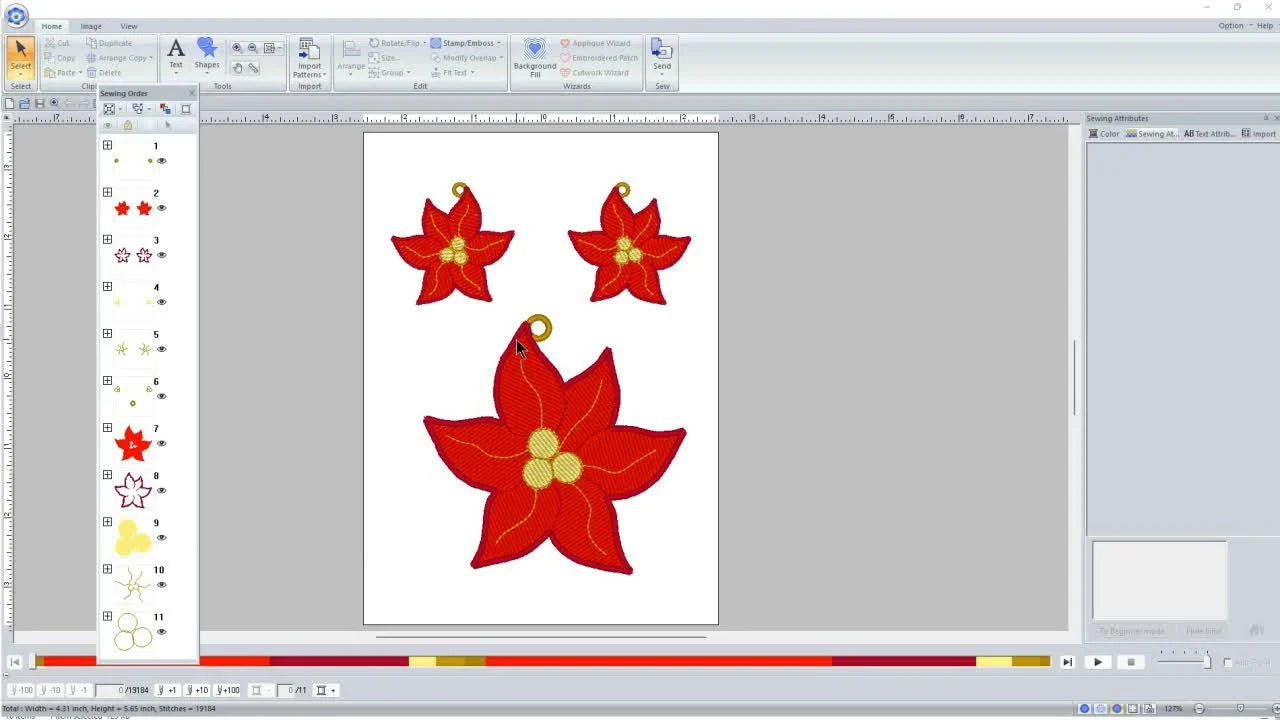Click the stitch simulator progress handle
The height and width of the screenshot is (720, 1280).
click(x=32, y=661)
